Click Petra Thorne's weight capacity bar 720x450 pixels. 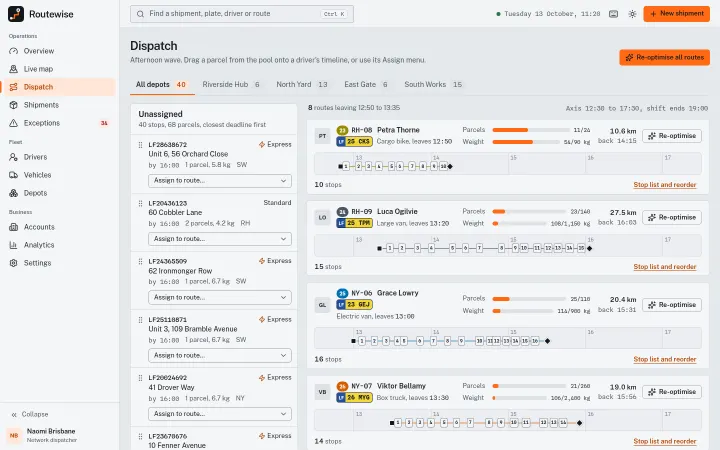(526, 142)
